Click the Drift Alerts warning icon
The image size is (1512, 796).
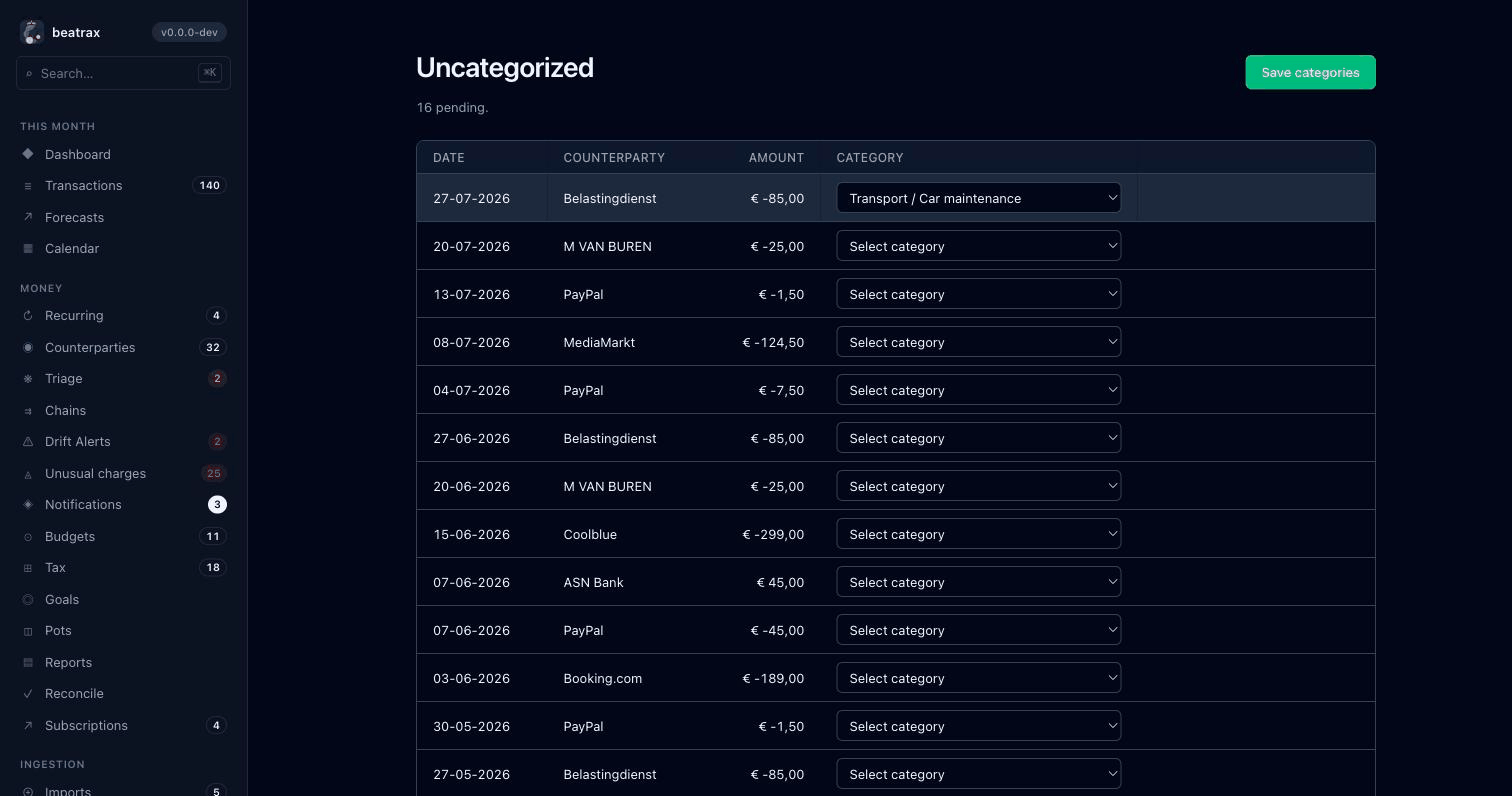28,442
